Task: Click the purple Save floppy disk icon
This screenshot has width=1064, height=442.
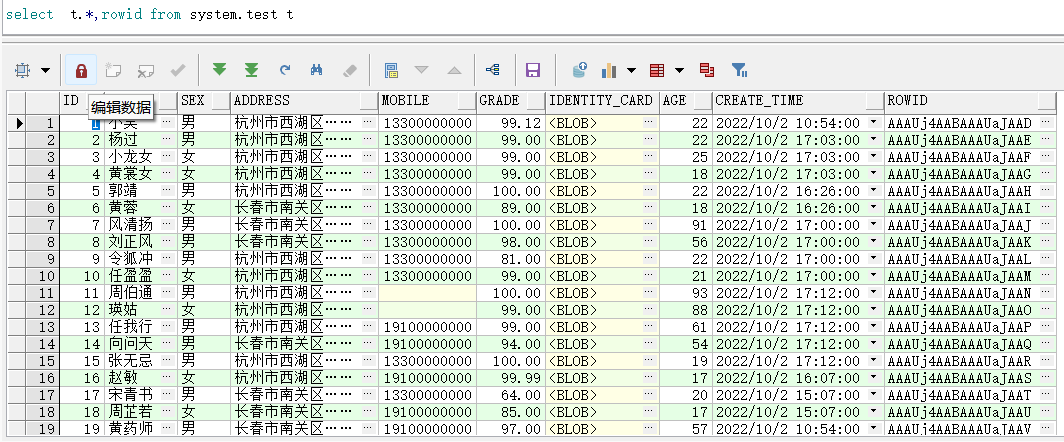Action: pos(533,70)
